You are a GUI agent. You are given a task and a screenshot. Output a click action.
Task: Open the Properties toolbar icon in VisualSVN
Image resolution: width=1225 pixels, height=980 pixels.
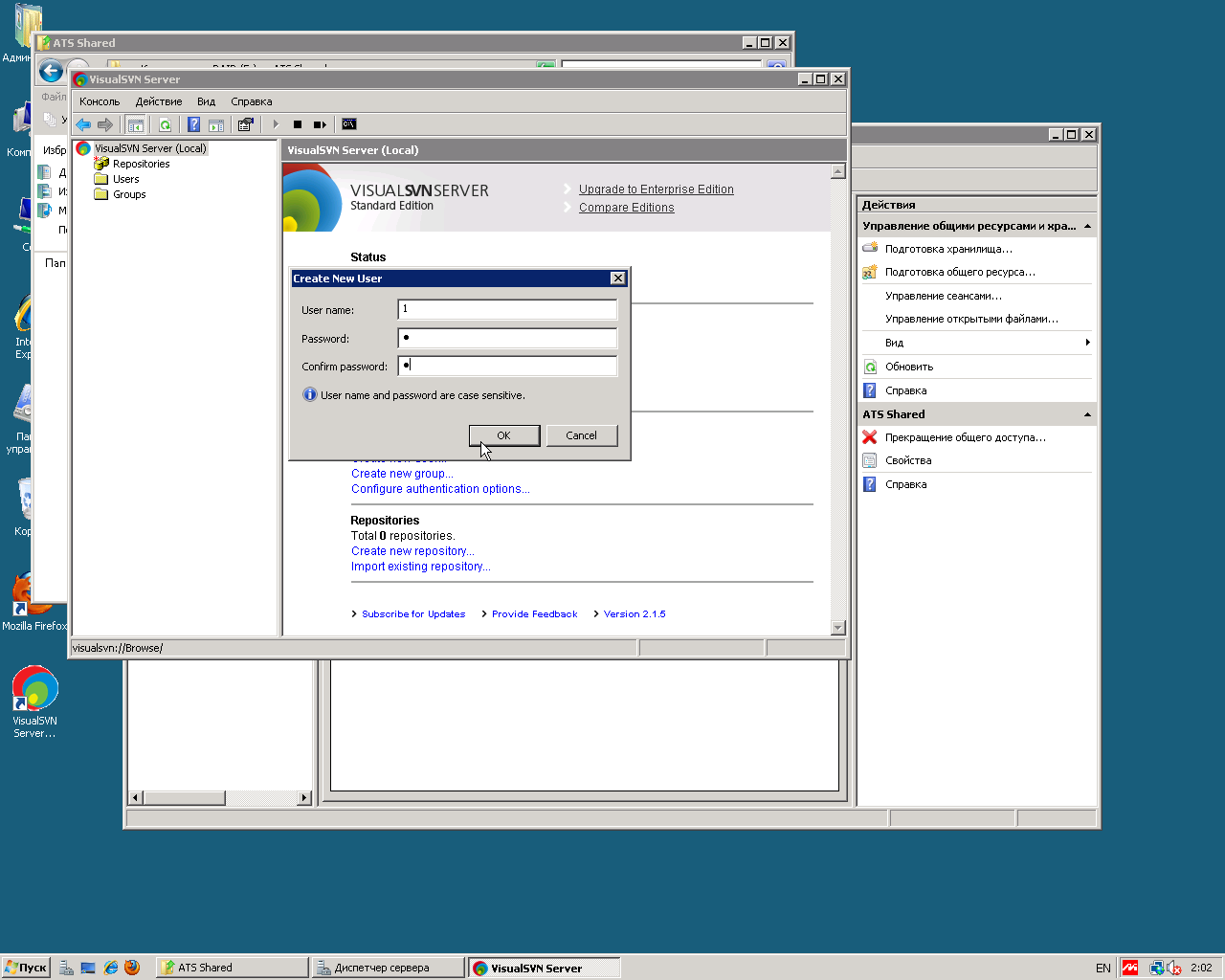point(246,124)
